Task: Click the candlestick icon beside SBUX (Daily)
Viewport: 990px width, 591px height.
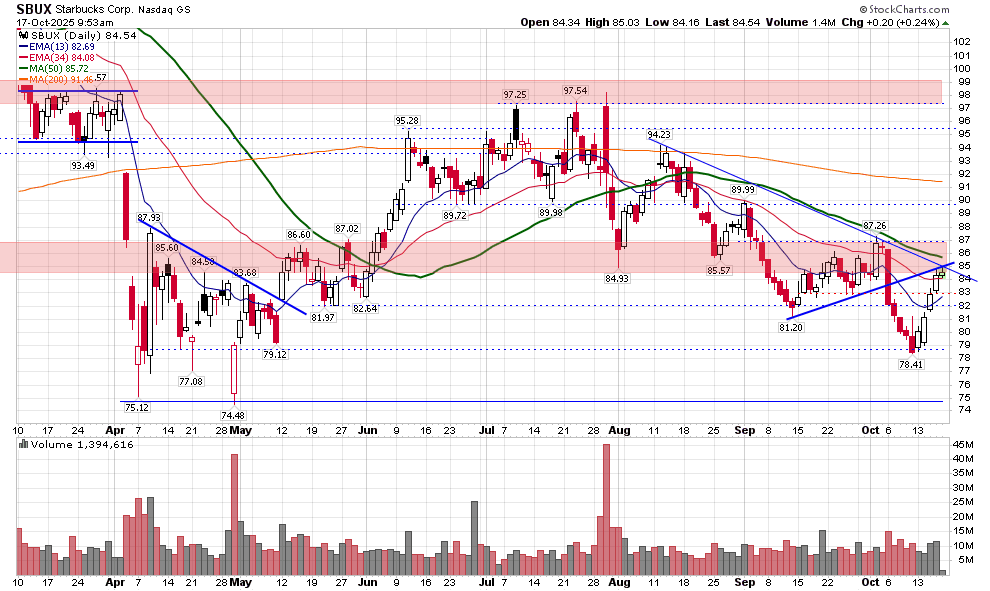Action: tap(25, 33)
